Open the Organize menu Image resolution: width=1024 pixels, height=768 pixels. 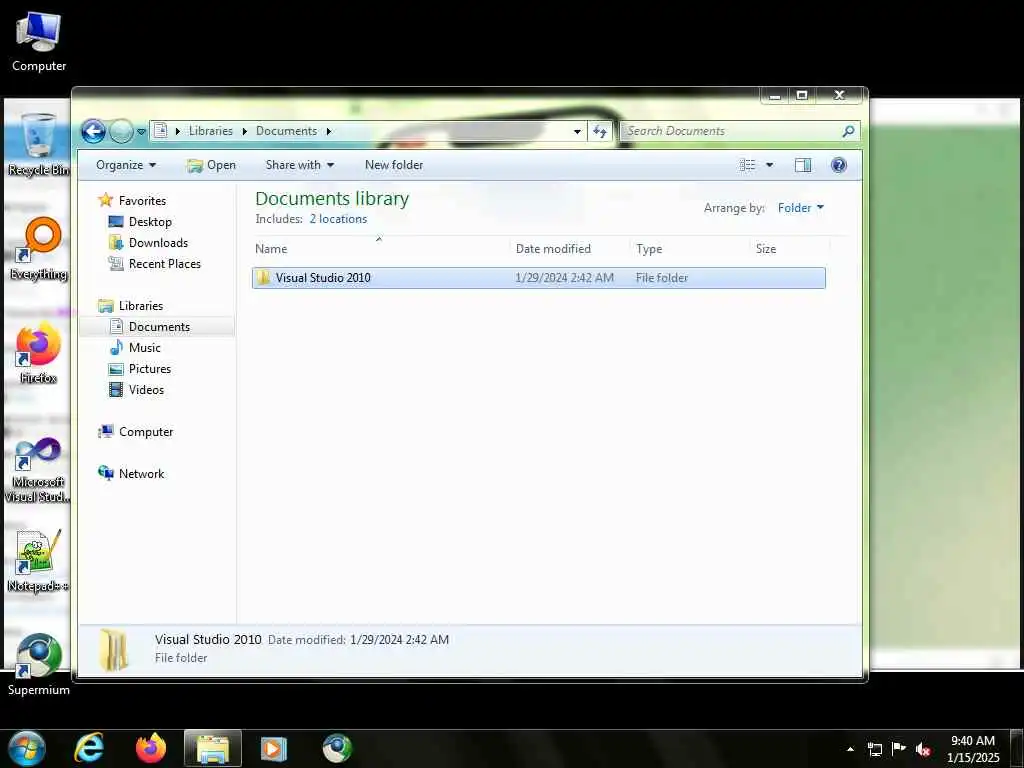coord(126,165)
